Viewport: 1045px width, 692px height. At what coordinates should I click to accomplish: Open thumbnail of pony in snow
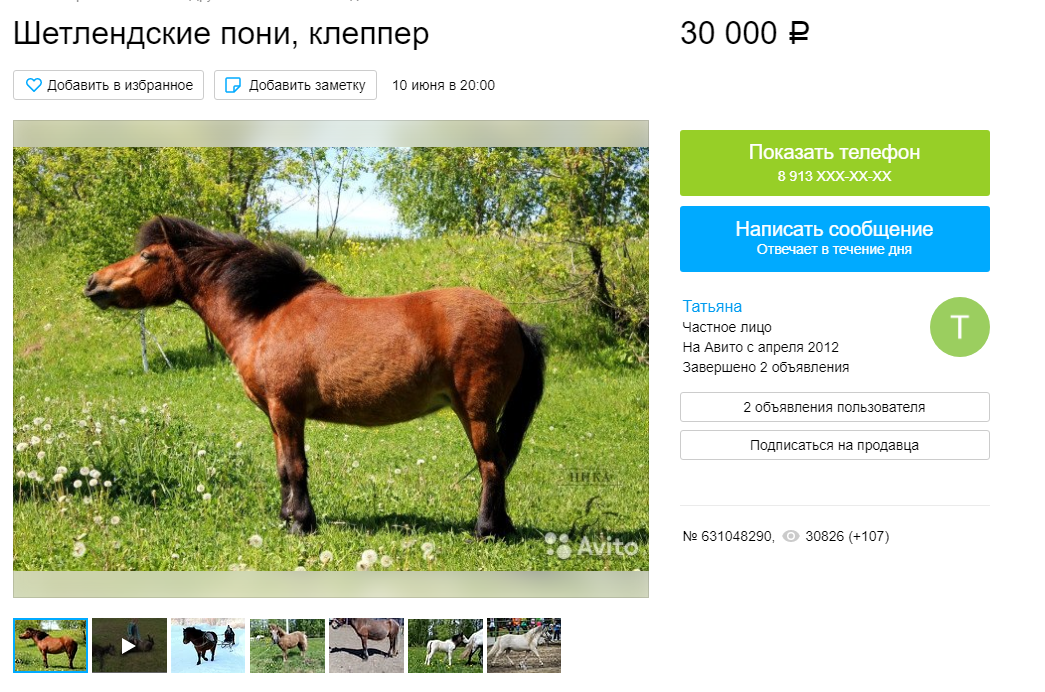(208, 645)
